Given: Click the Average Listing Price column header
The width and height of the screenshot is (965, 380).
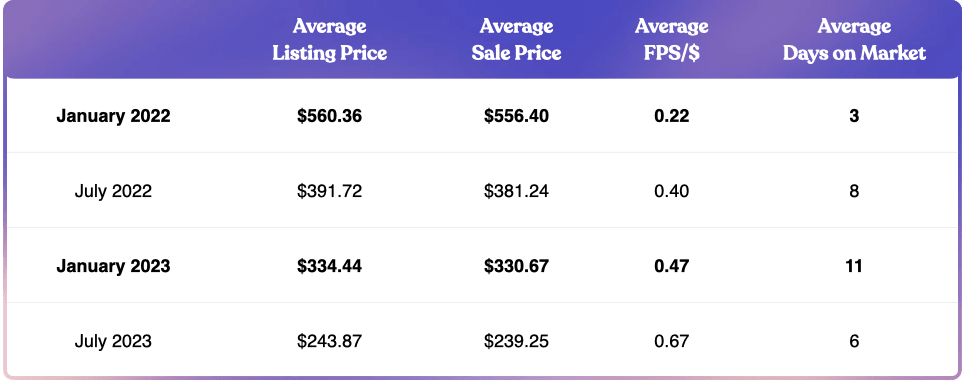Looking at the screenshot, I should 329,40.
